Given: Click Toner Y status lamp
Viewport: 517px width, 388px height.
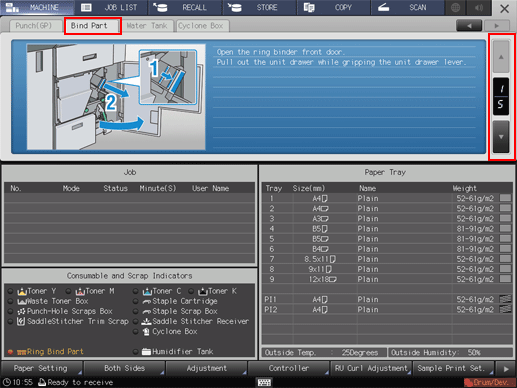Looking at the screenshot, I should point(10,292).
